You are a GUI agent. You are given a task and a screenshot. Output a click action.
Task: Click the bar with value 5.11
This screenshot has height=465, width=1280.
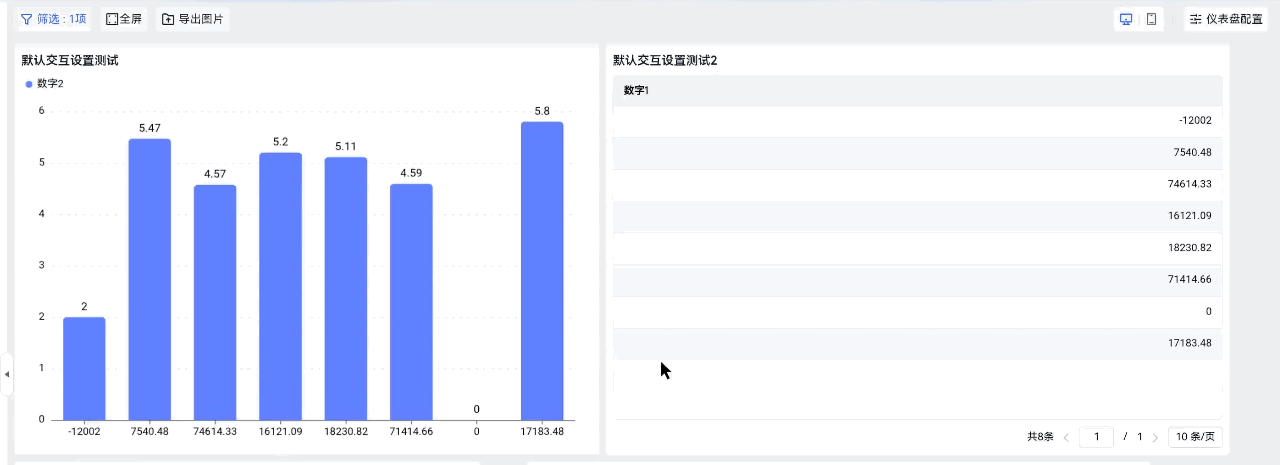coord(346,288)
